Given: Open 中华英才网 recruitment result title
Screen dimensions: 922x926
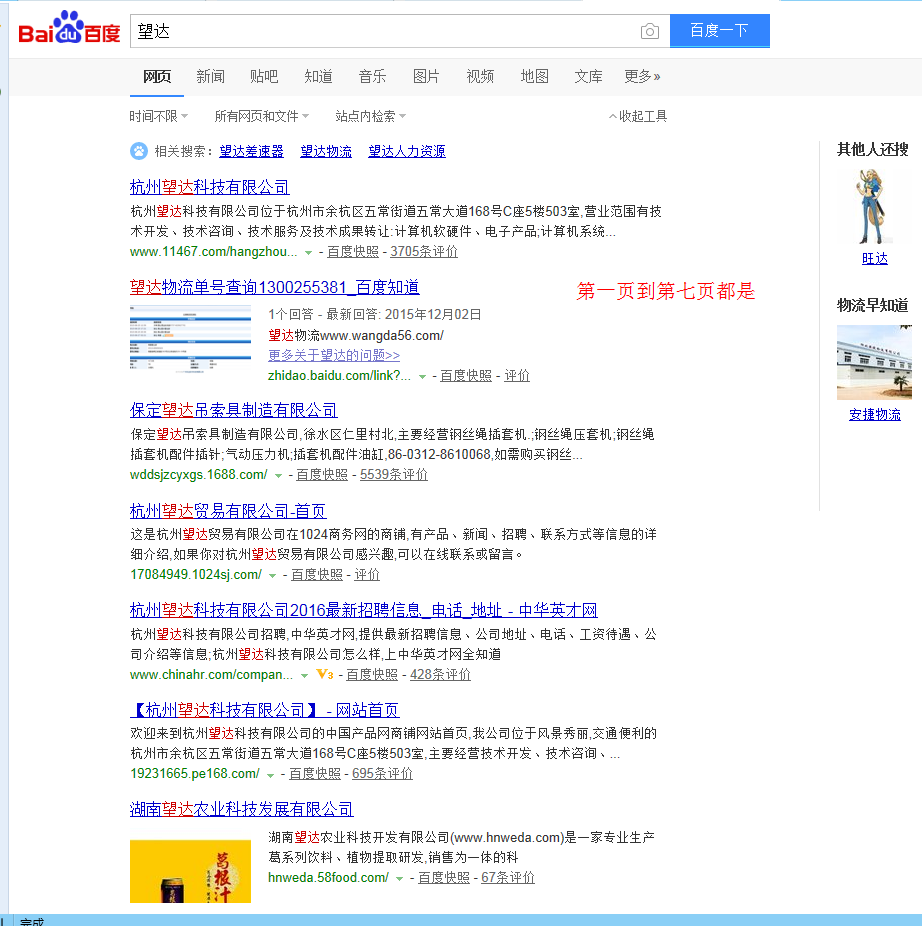Looking at the screenshot, I should pos(364,609).
